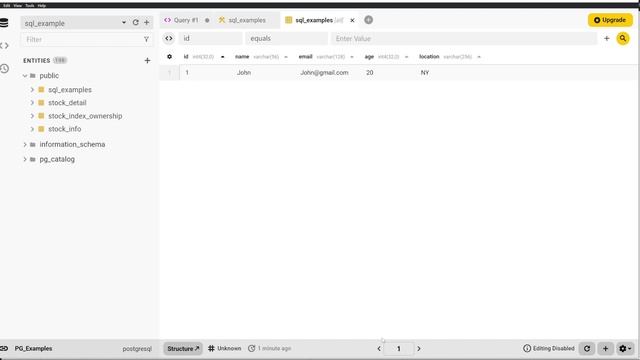The width and height of the screenshot is (640, 360).
Task: Click the connection link icon in status bar
Action: 4,349
